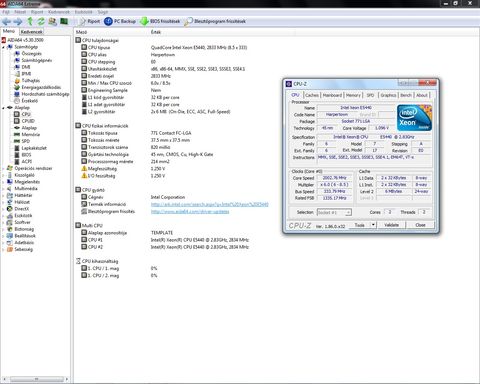Click the green refresh arrows icon
Viewport: 480px width, 384px height.
pyautogui.click(x=41, y=22)
